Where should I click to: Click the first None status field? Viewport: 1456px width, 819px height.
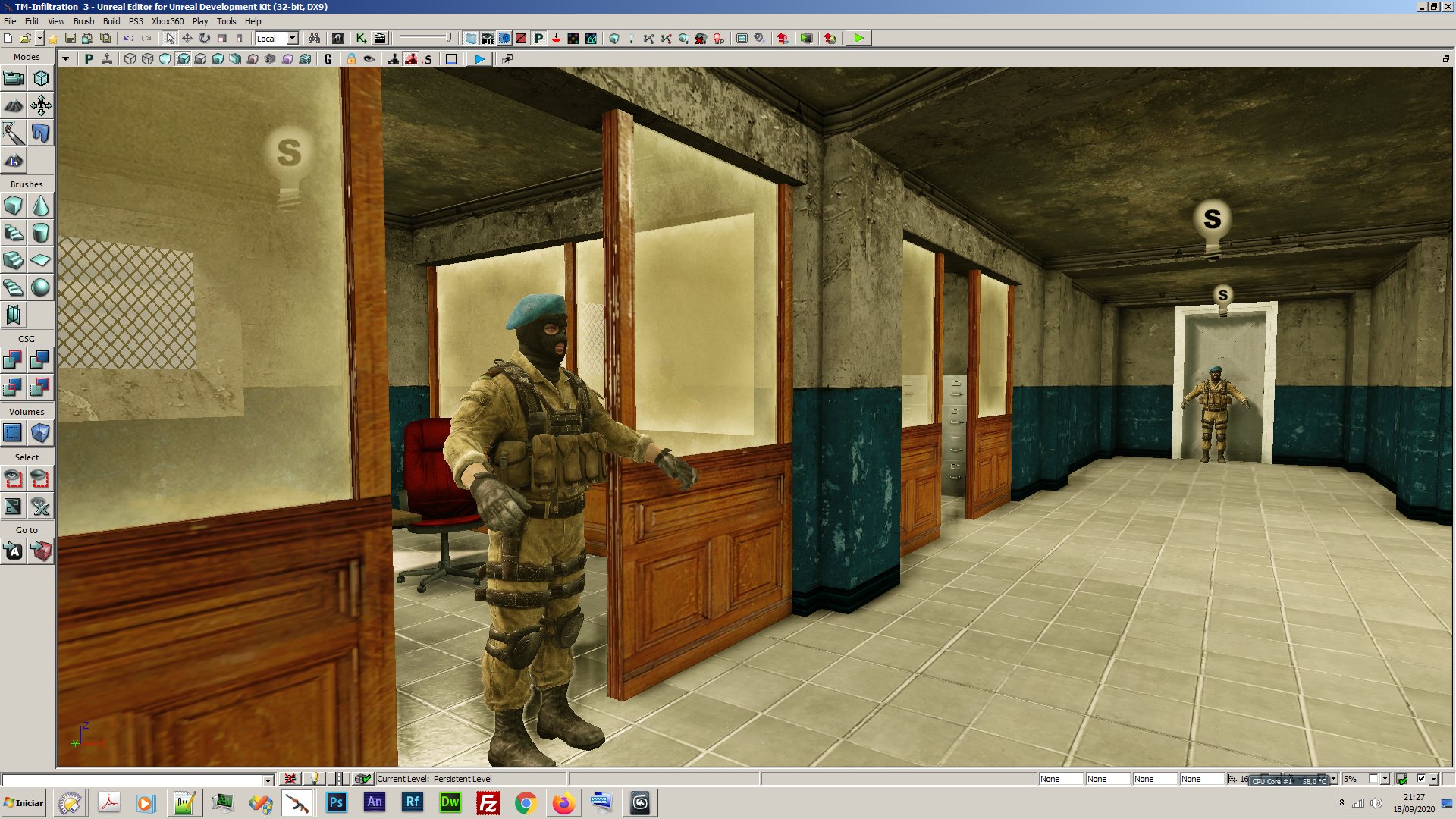pos(1060,779)
